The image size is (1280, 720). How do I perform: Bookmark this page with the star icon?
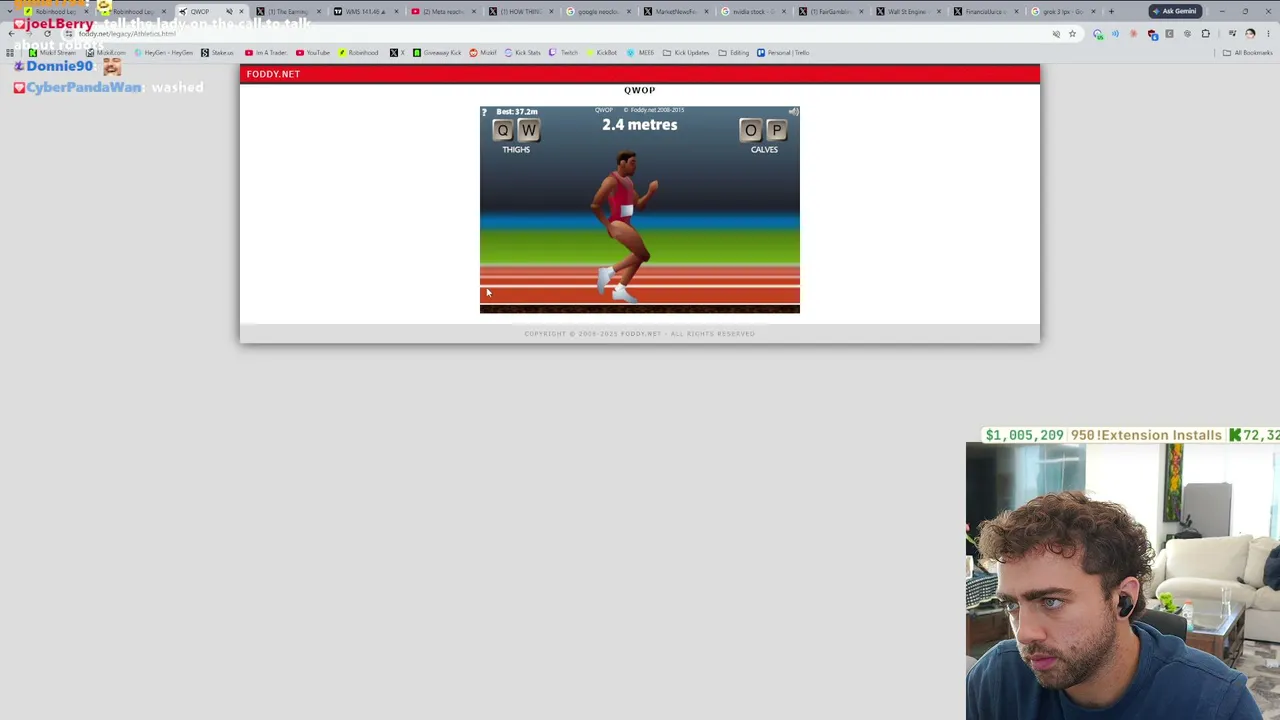point(1072,34)
